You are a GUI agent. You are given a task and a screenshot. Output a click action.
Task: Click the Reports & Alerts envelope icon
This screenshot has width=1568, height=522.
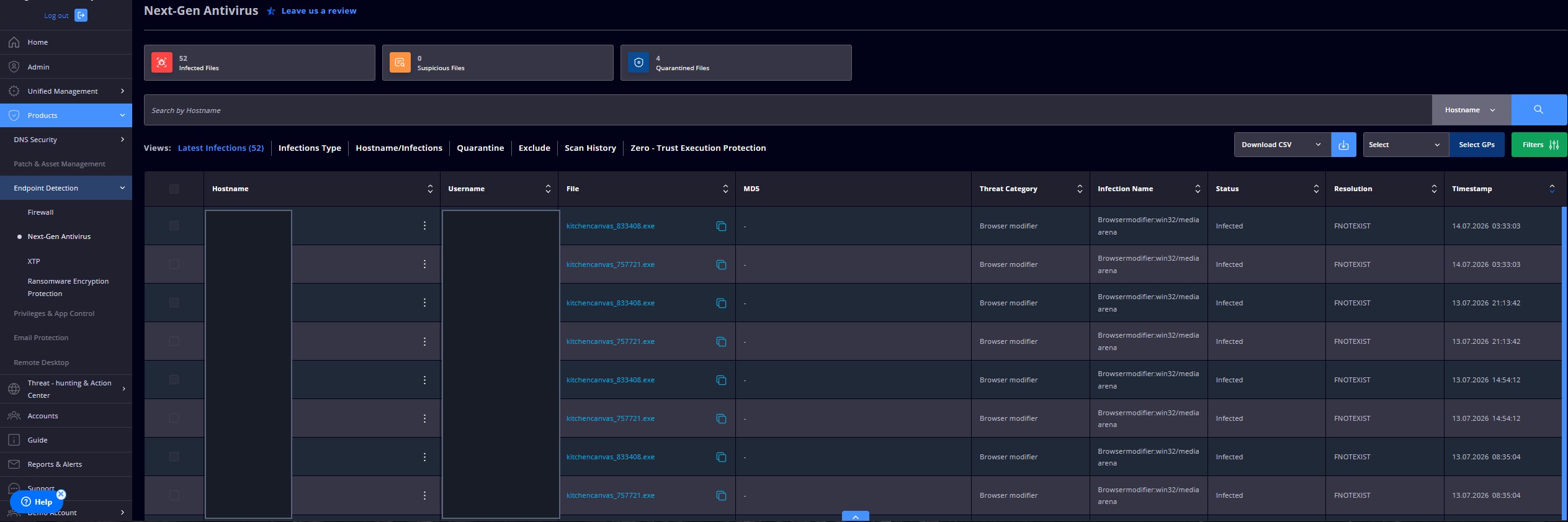14,464
